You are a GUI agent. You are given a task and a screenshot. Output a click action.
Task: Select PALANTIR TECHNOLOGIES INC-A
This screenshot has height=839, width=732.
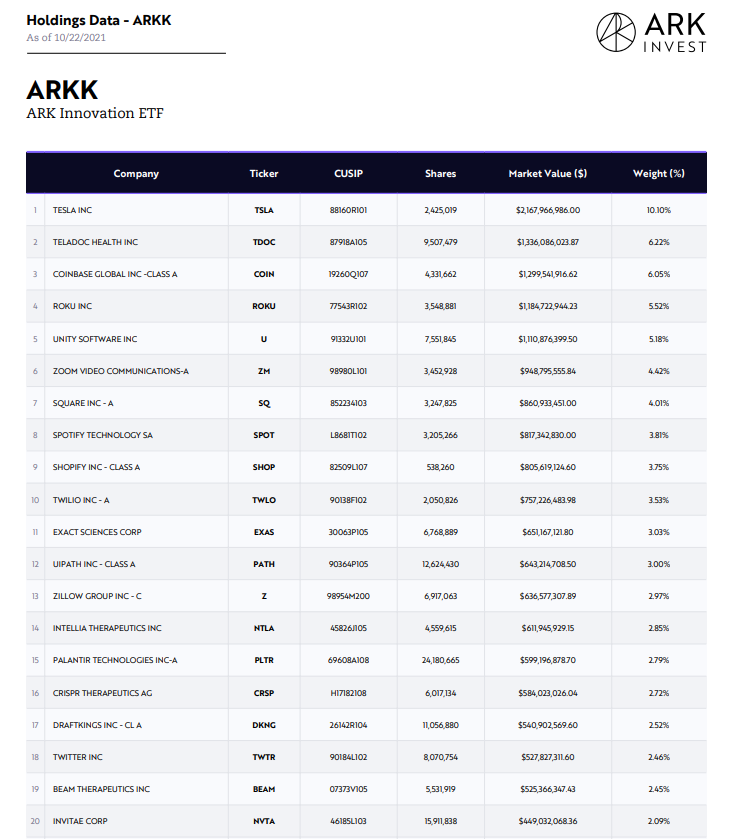115,661
